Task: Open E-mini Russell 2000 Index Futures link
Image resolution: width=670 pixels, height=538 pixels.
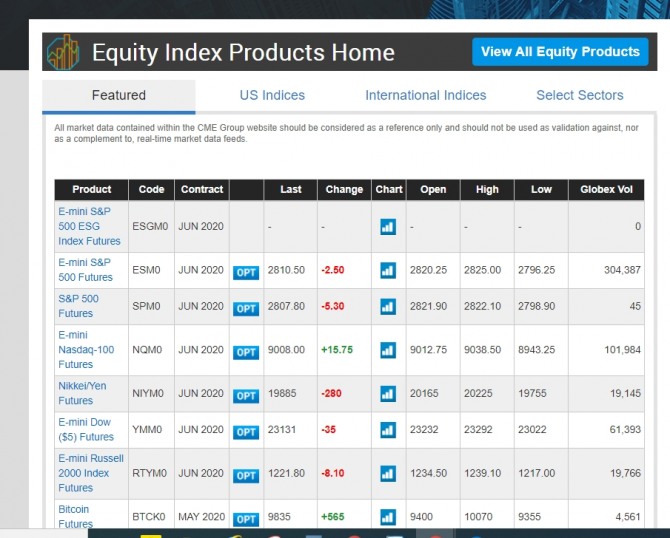Action: point(91,473)
